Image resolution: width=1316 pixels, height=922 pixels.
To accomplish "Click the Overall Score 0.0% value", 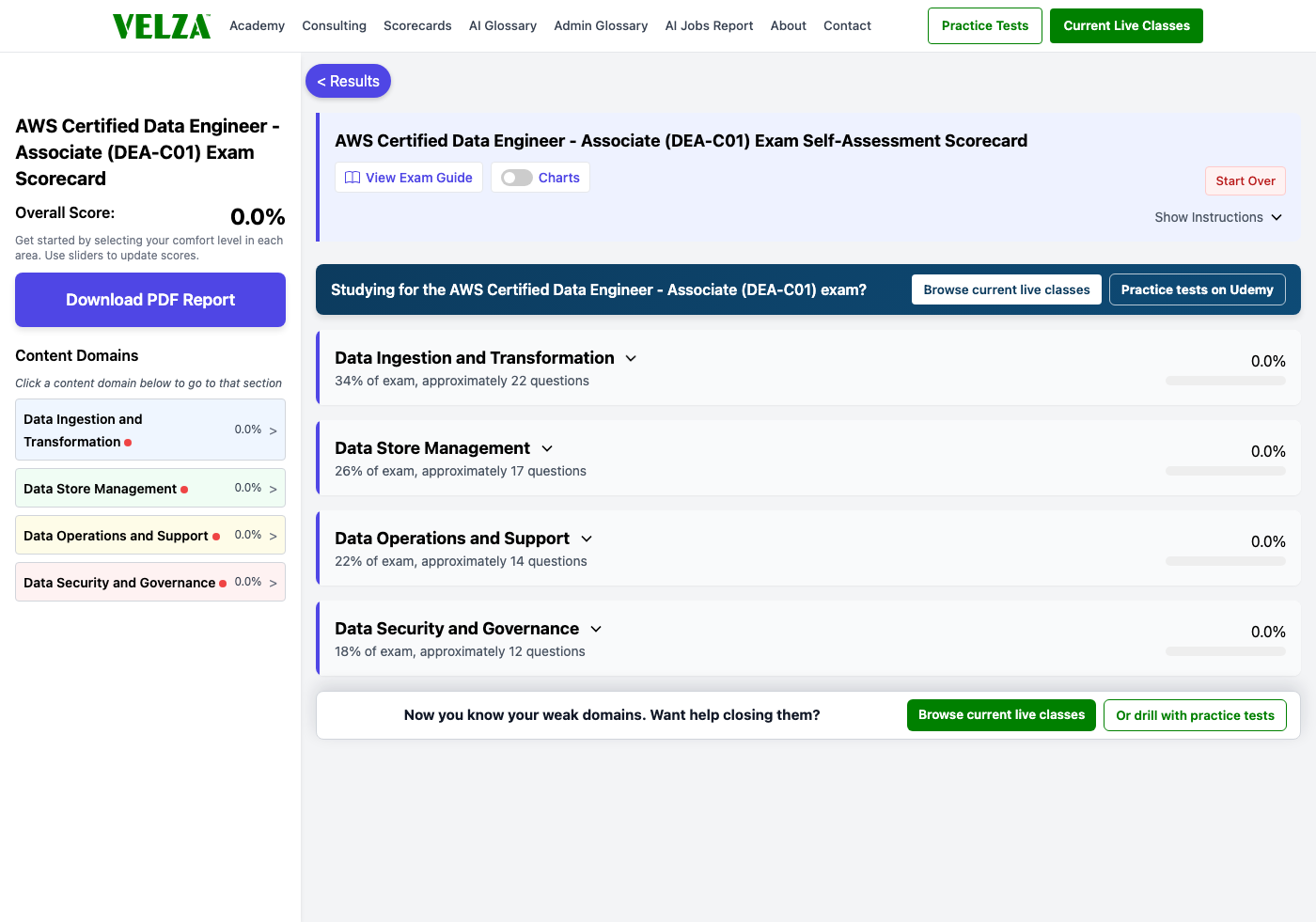I will coord(258,217).
